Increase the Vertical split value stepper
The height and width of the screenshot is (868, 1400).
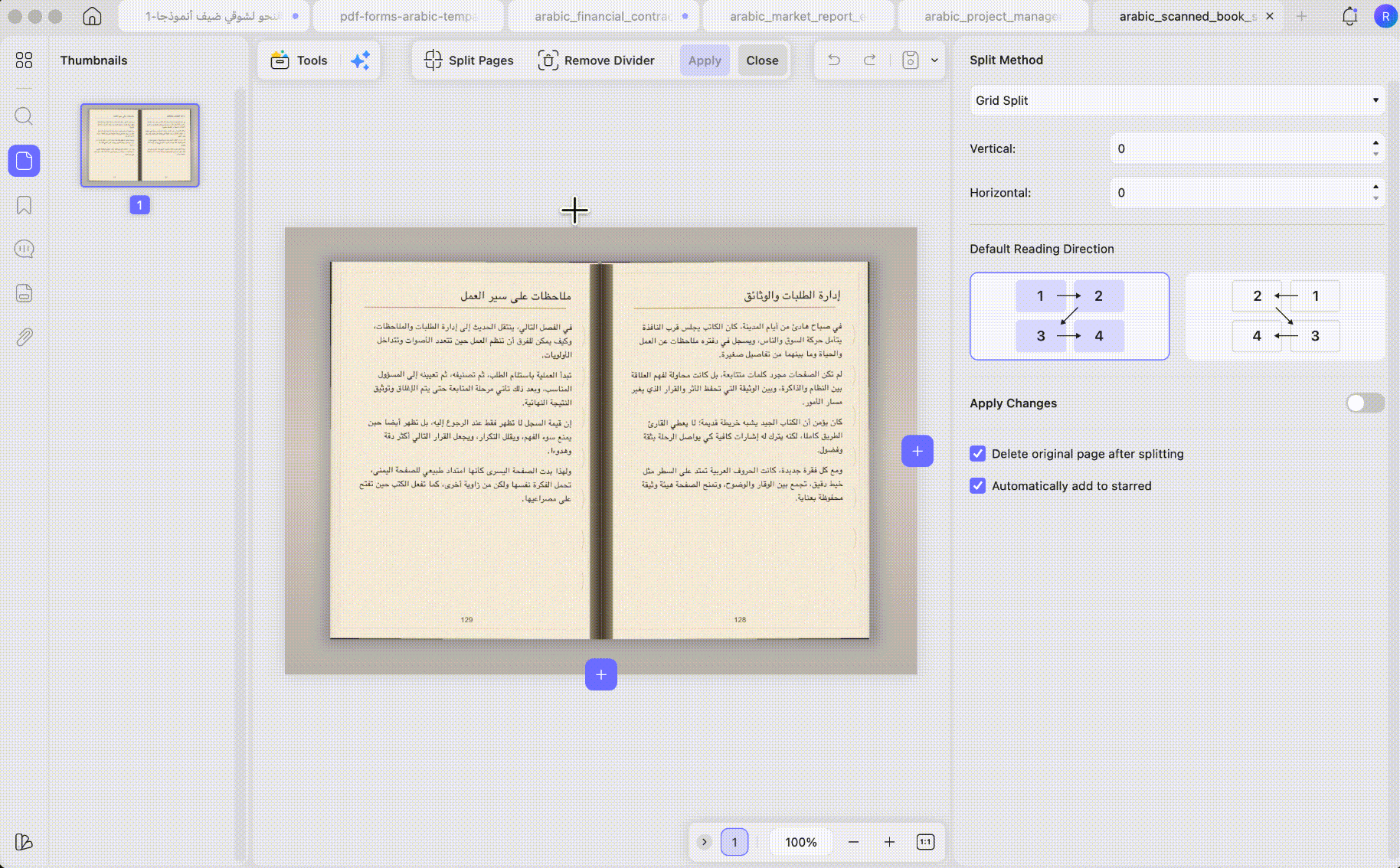[x=1375, y=143]
